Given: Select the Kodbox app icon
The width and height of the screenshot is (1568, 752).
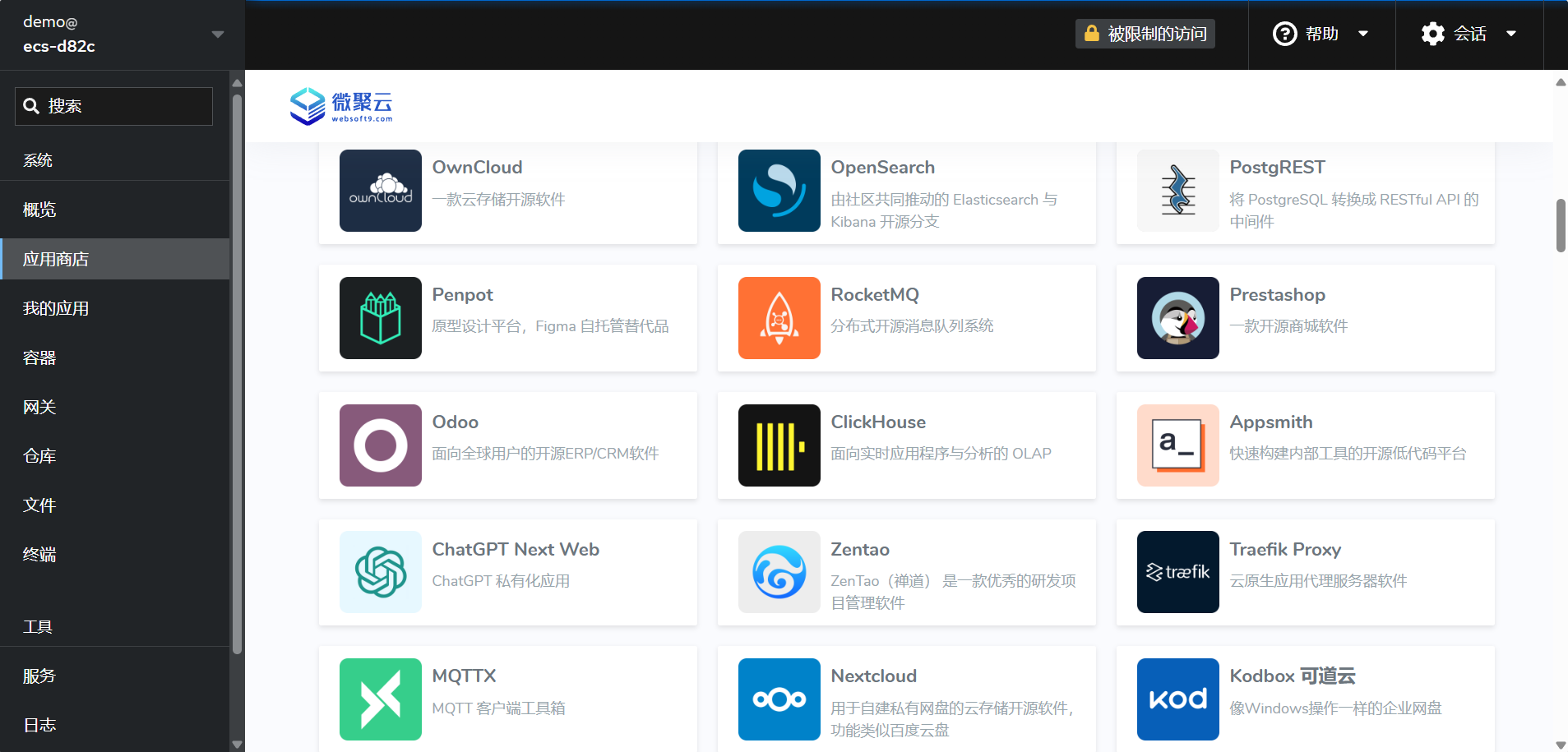Looking at the screenshot, I should tap(1177, 699).
